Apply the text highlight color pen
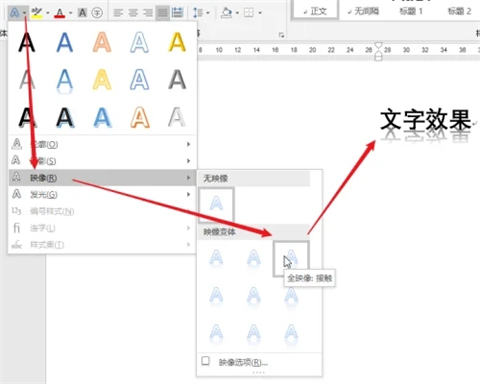The width and height of the screenshot is (480, 384). pos(36,13)
